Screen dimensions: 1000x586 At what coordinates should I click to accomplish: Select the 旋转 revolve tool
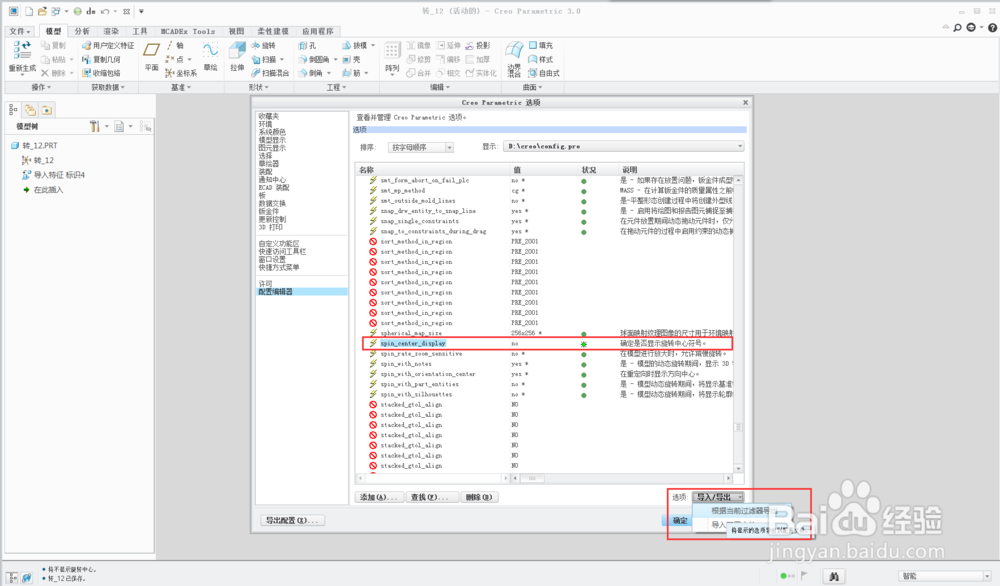click(263, 45)
